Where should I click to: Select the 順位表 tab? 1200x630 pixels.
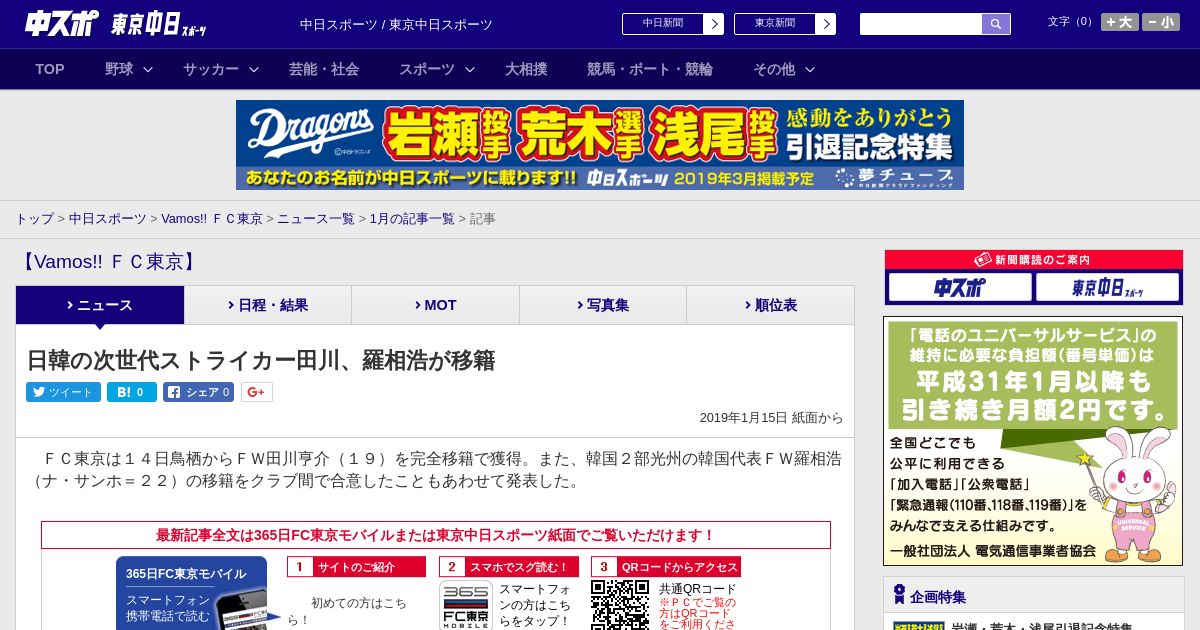[770, 305]
